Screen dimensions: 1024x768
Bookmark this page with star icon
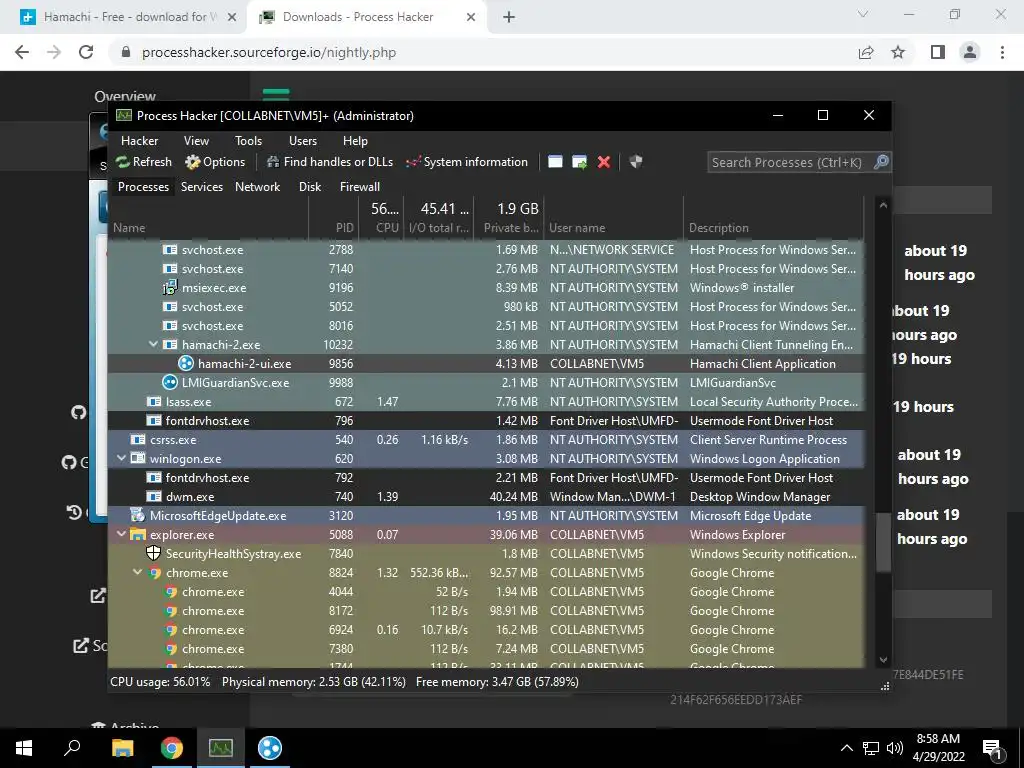tap(898, 52)
